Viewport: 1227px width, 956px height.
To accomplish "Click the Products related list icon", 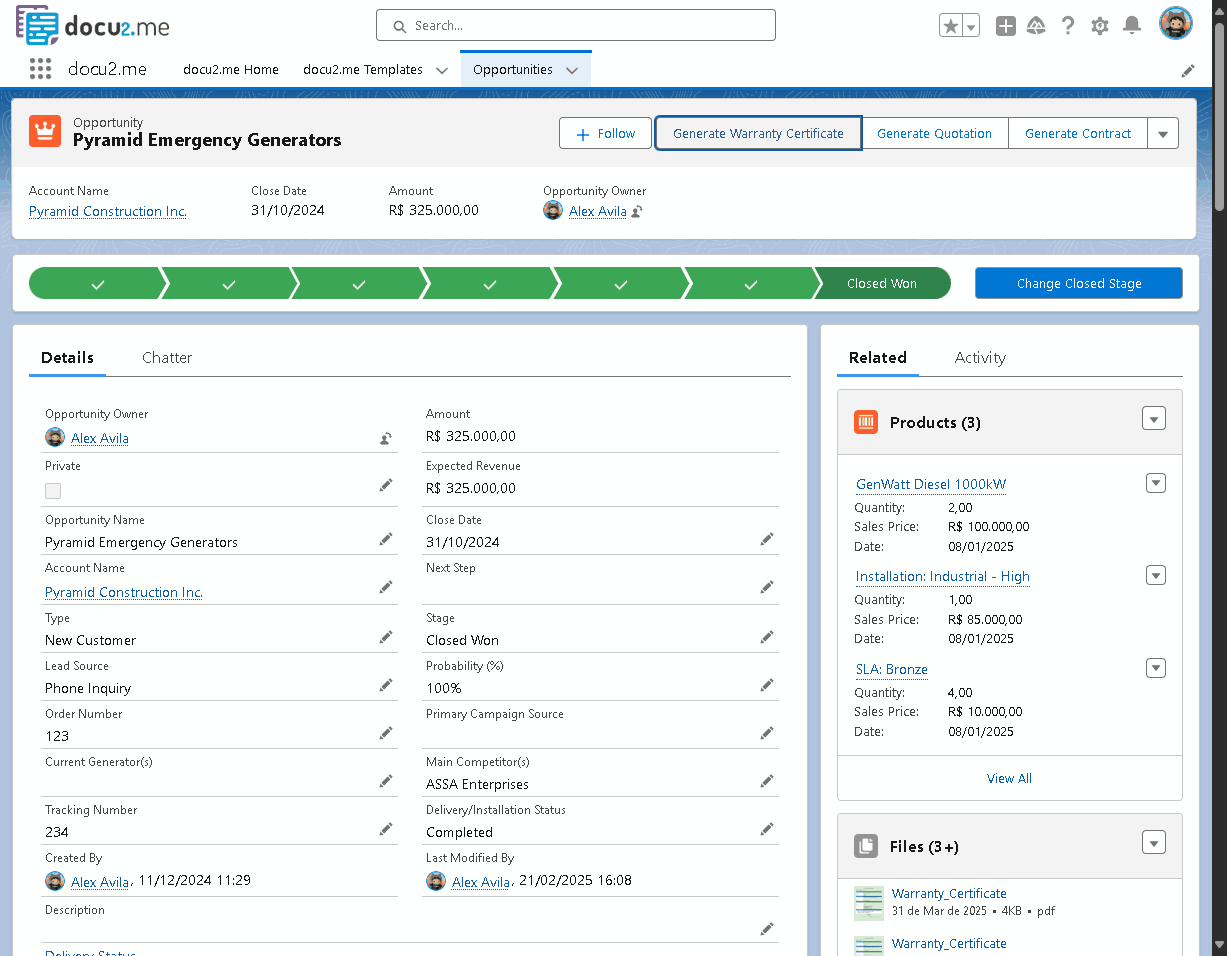I will pyautogui.click(x=866, y=422).
